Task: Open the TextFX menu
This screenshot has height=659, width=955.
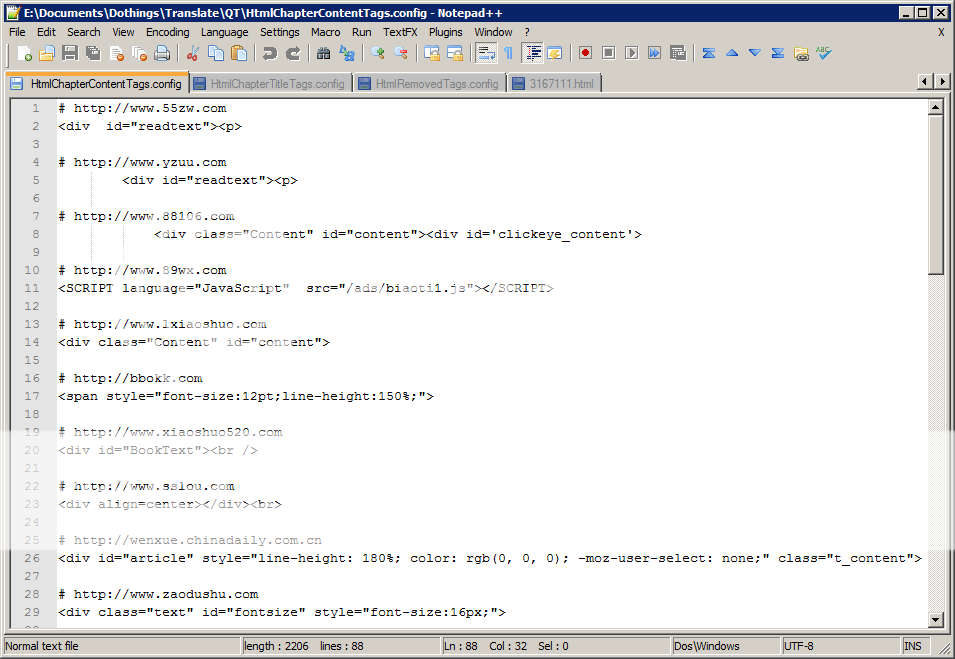Action: 400,32
